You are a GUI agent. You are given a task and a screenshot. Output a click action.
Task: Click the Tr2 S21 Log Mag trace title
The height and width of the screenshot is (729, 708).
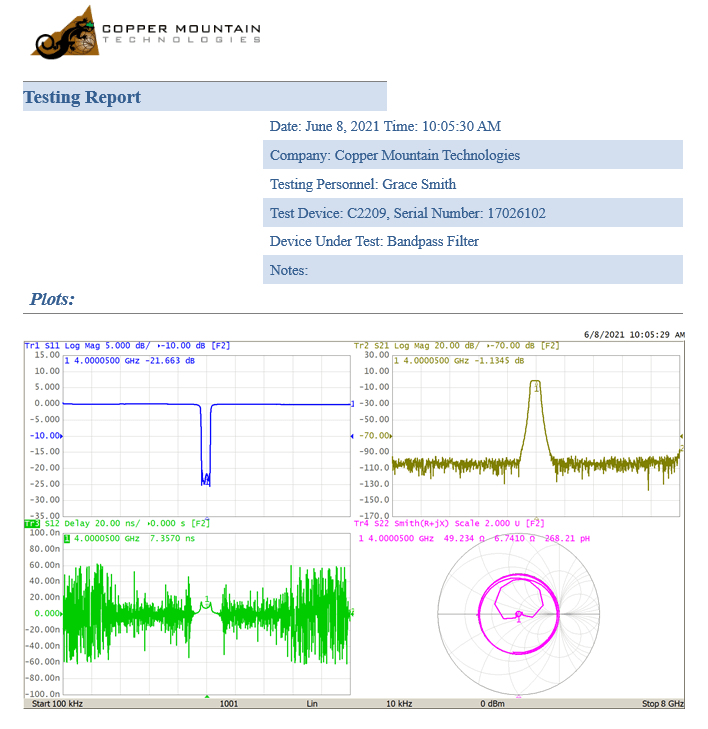point(457,346)
